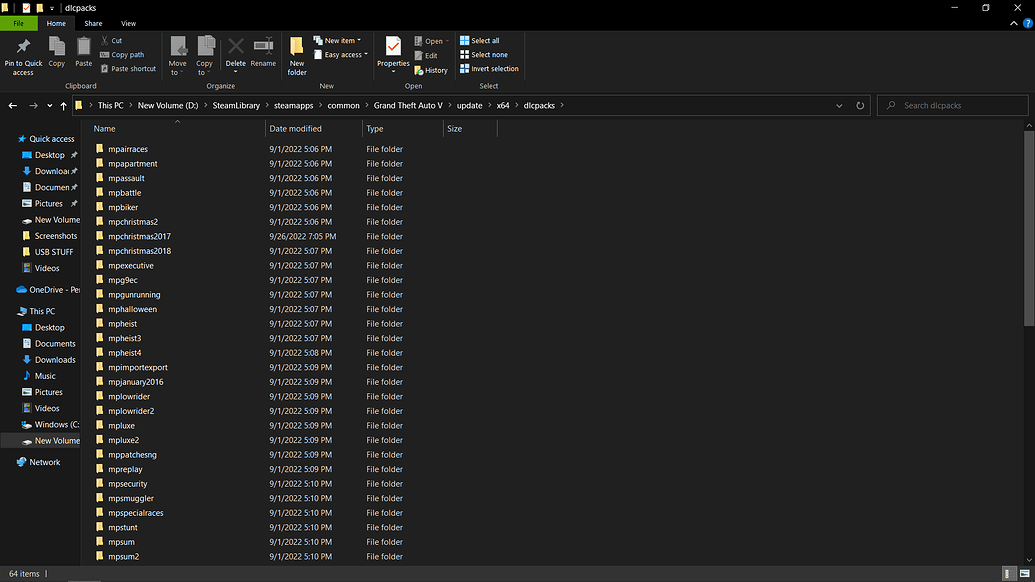Viewport: 1035px width, 582px height.
Task: Click the vertical scrollbar thumb
Action: click(1029, 228)
